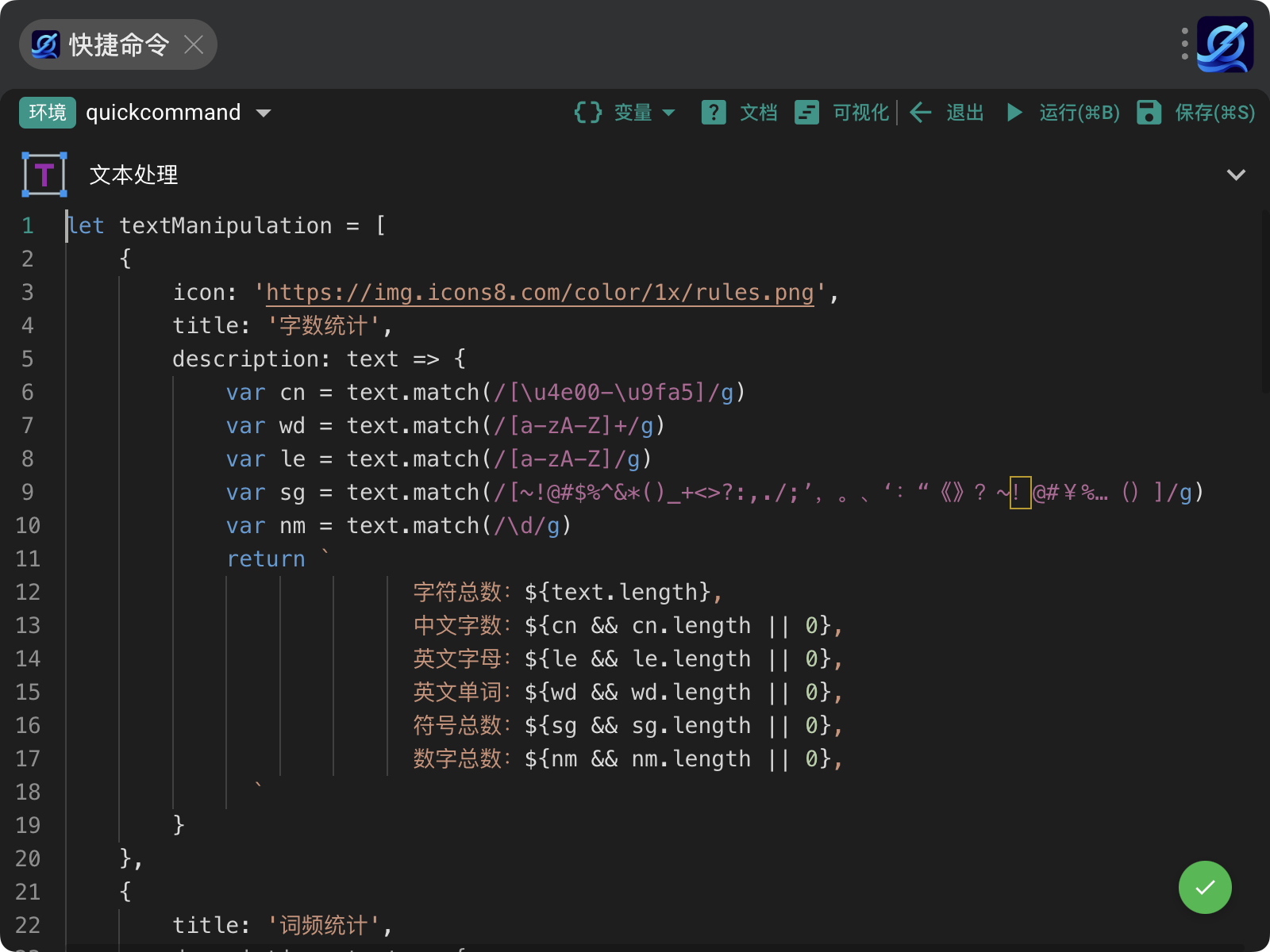Screen dimensions: 1270x952
Task: Click the 'var le' declaration line
Action: 439,459
